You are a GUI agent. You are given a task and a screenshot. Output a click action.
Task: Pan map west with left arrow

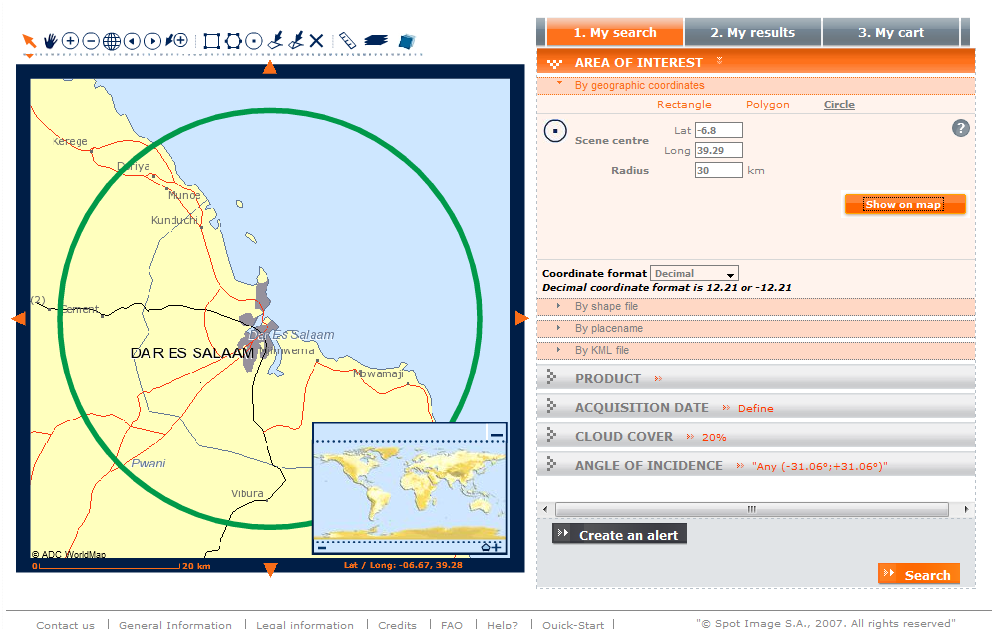pos(19,318)
